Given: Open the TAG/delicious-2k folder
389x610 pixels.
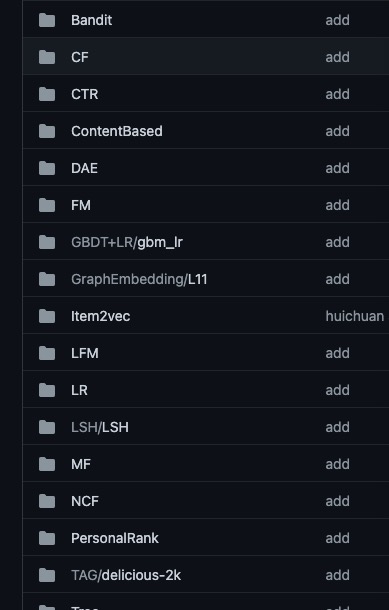Looking at the screenshot, I should point(126,575).
